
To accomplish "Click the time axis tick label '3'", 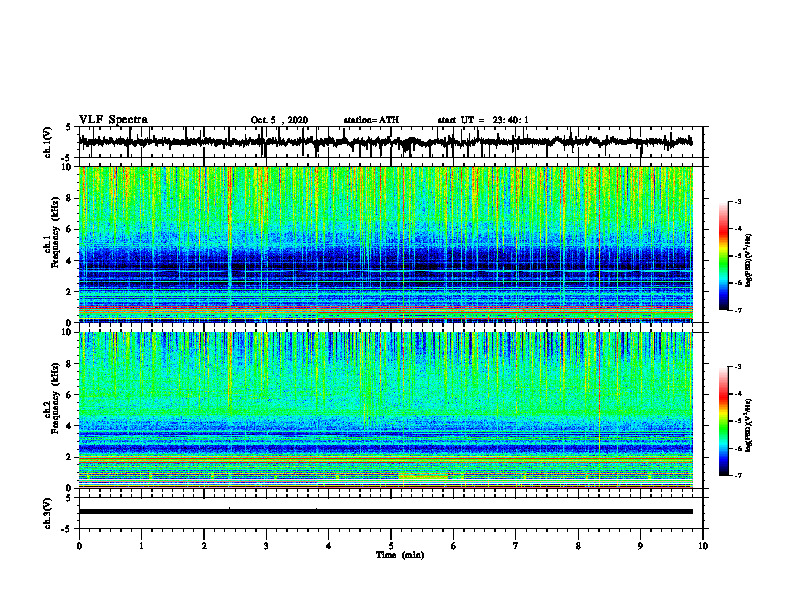I will tap(266, 546).
